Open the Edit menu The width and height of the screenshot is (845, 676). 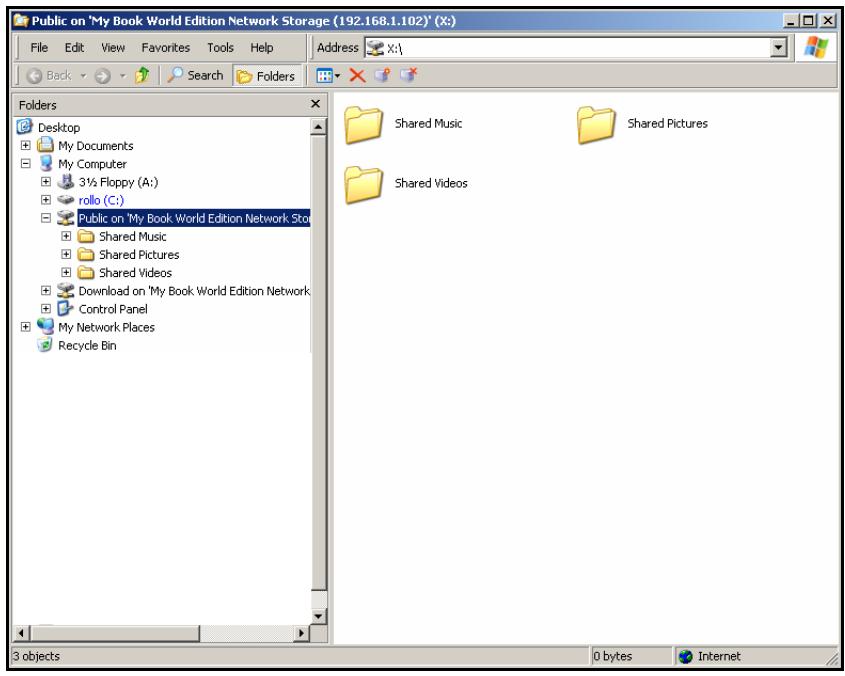[x=74, y=47]
